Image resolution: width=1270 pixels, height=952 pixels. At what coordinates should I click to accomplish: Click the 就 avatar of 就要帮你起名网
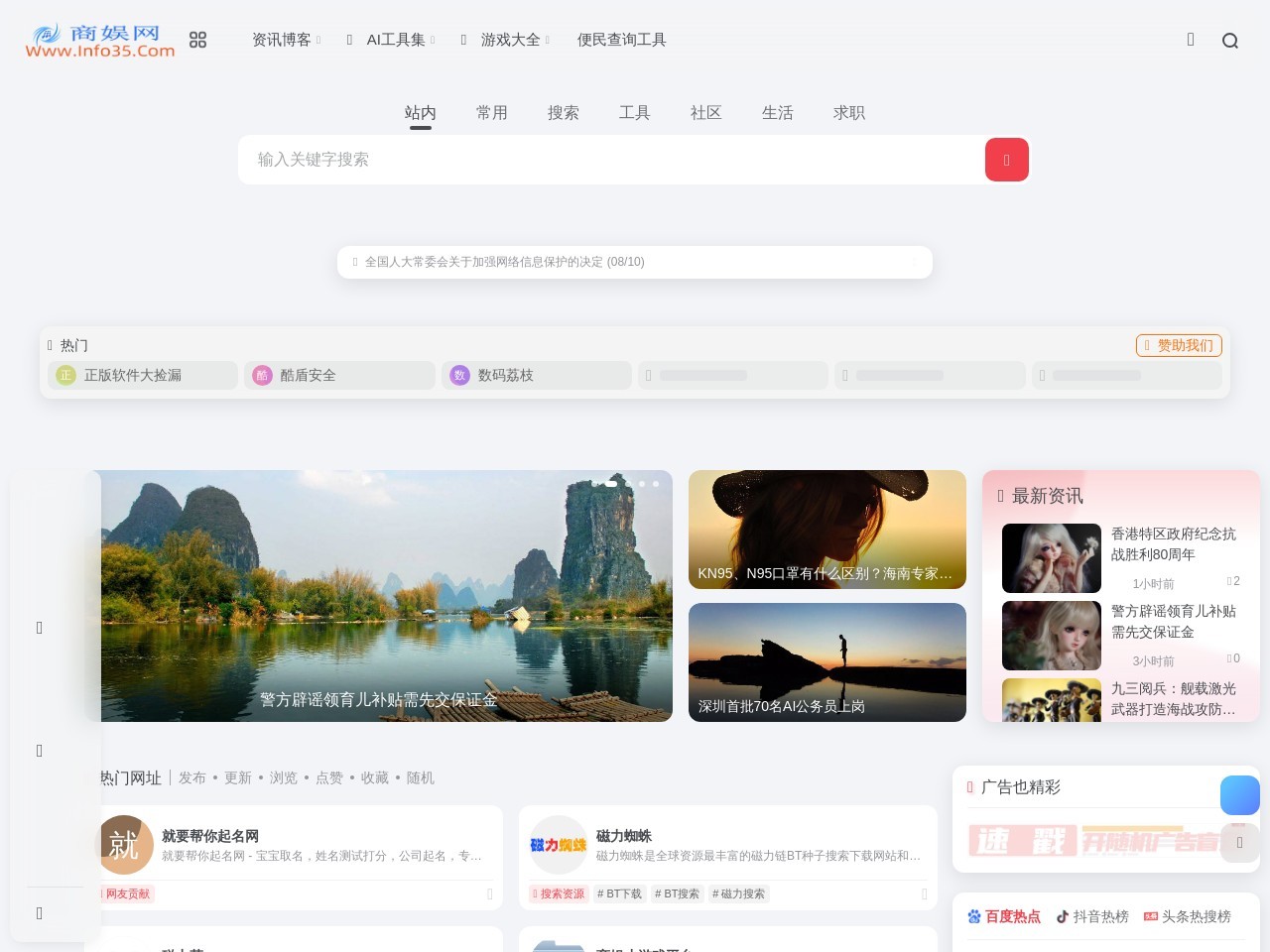[124, 845]
